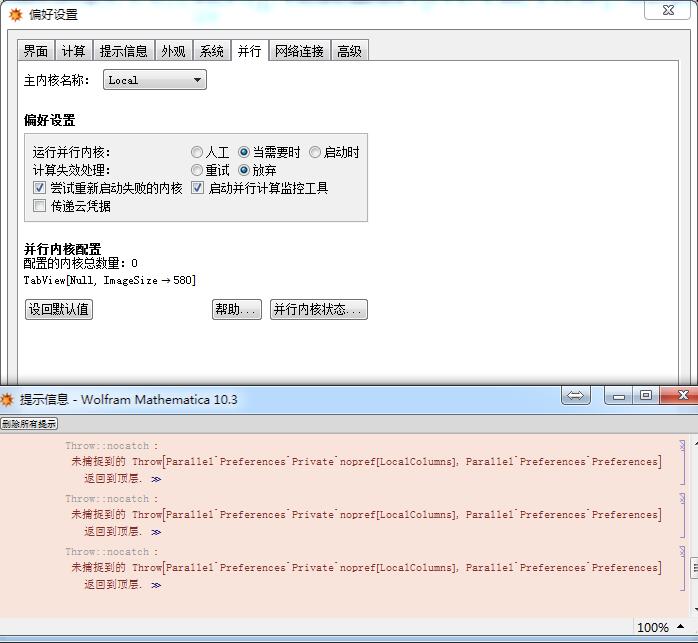Image resolution: width=698 pixels, height=643 pixels.
Task: Click the messages window scrollbar thumb
Action: click(695, 568)
